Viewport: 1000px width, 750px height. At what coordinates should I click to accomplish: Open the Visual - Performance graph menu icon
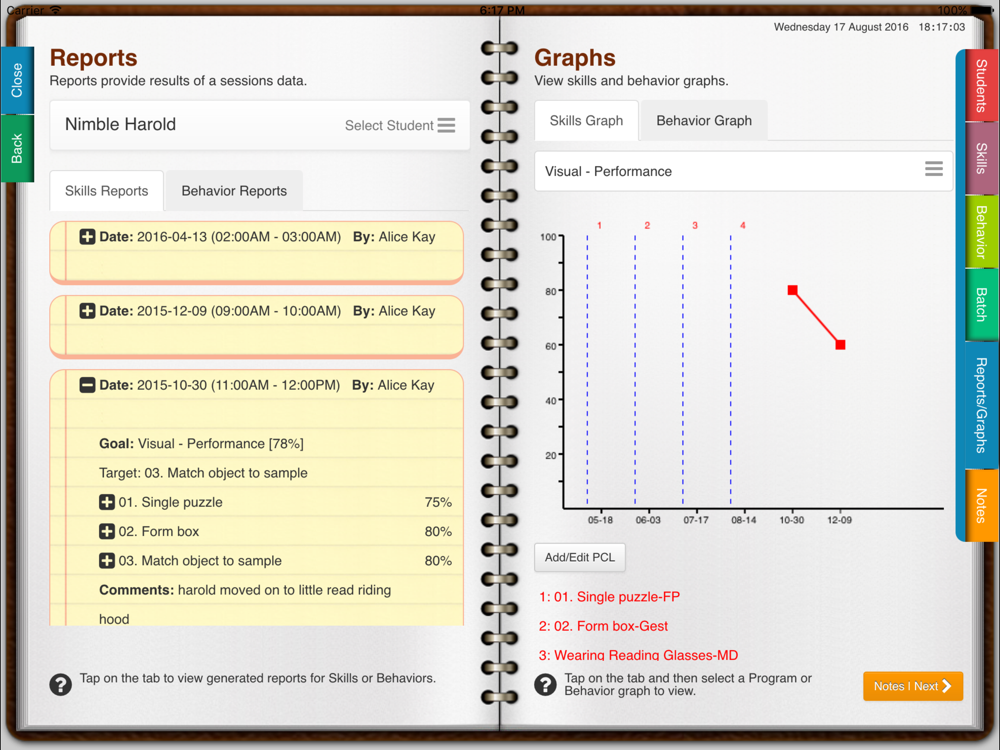[933, 170]
